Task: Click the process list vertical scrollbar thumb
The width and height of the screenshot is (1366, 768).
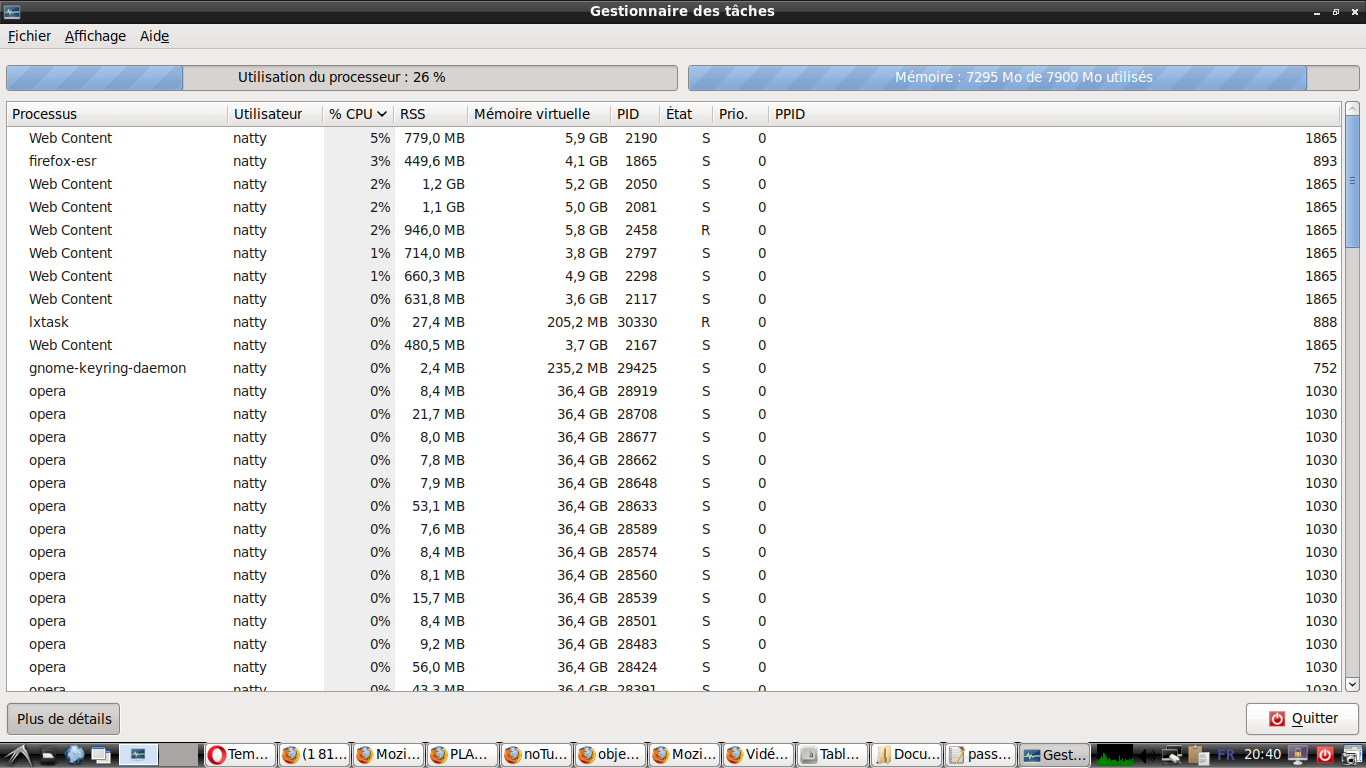Action: point(1352,181)
